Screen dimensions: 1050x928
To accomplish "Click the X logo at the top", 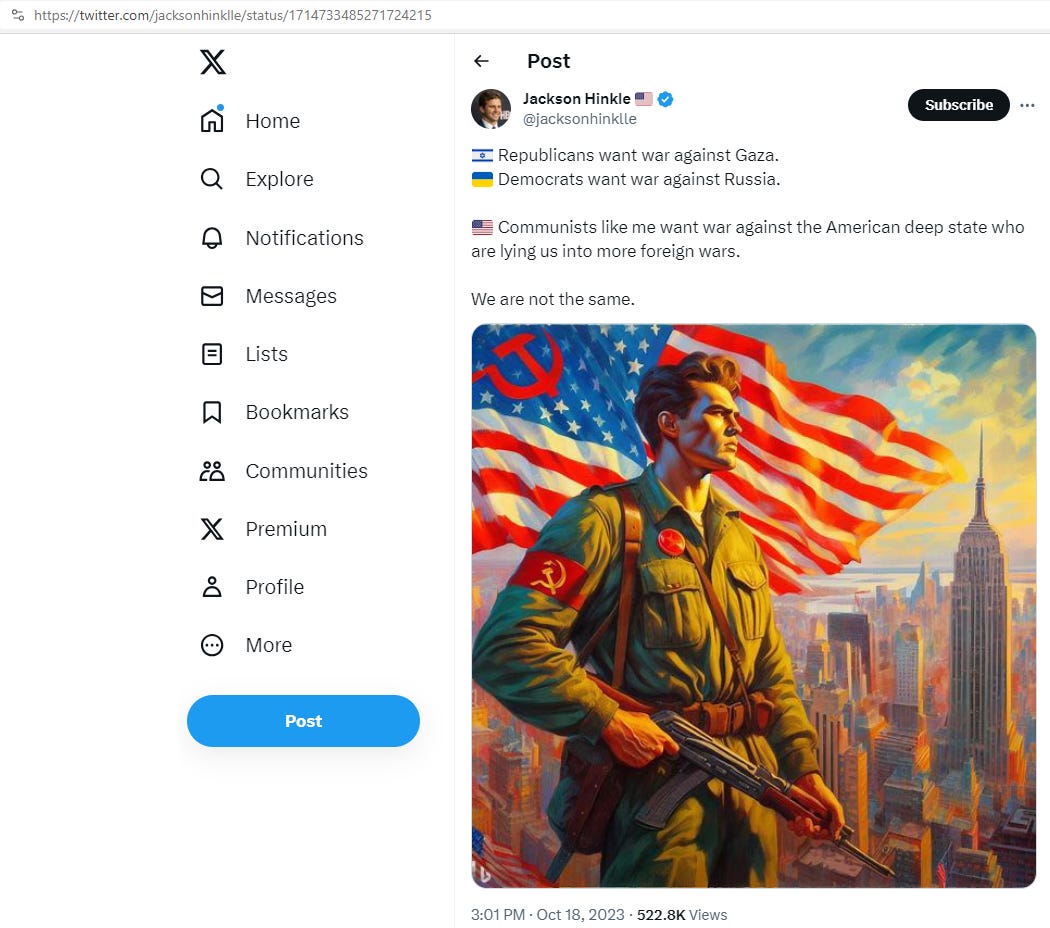I will pos(213,62).
